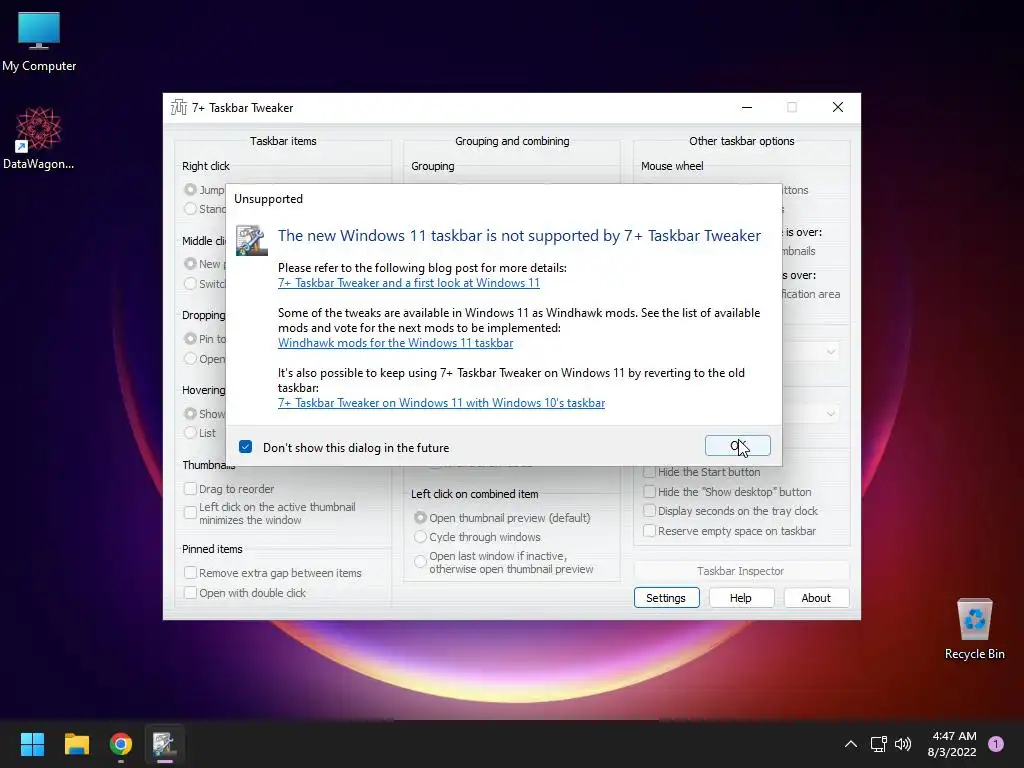Select Open thumbnail preview (default) option
This screenshot has width=1024, height=768.
pos(421,517)
